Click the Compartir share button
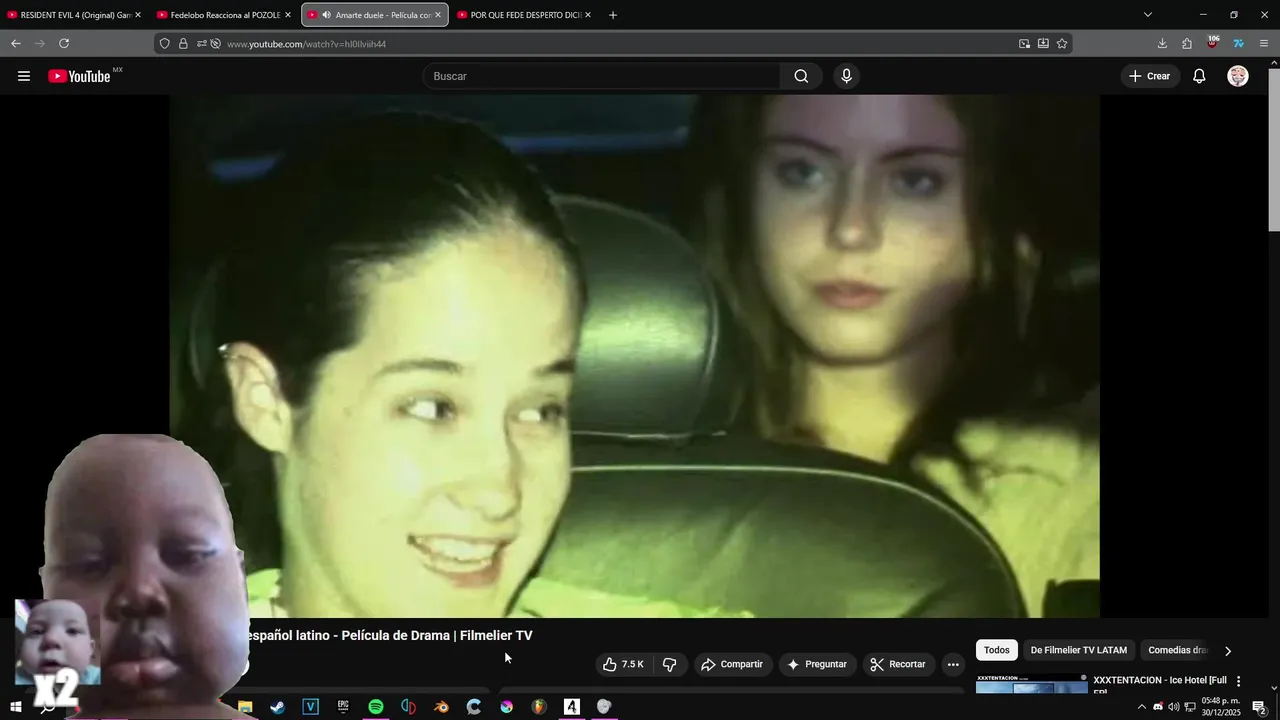1280x720 pixels. coord(732,664)
